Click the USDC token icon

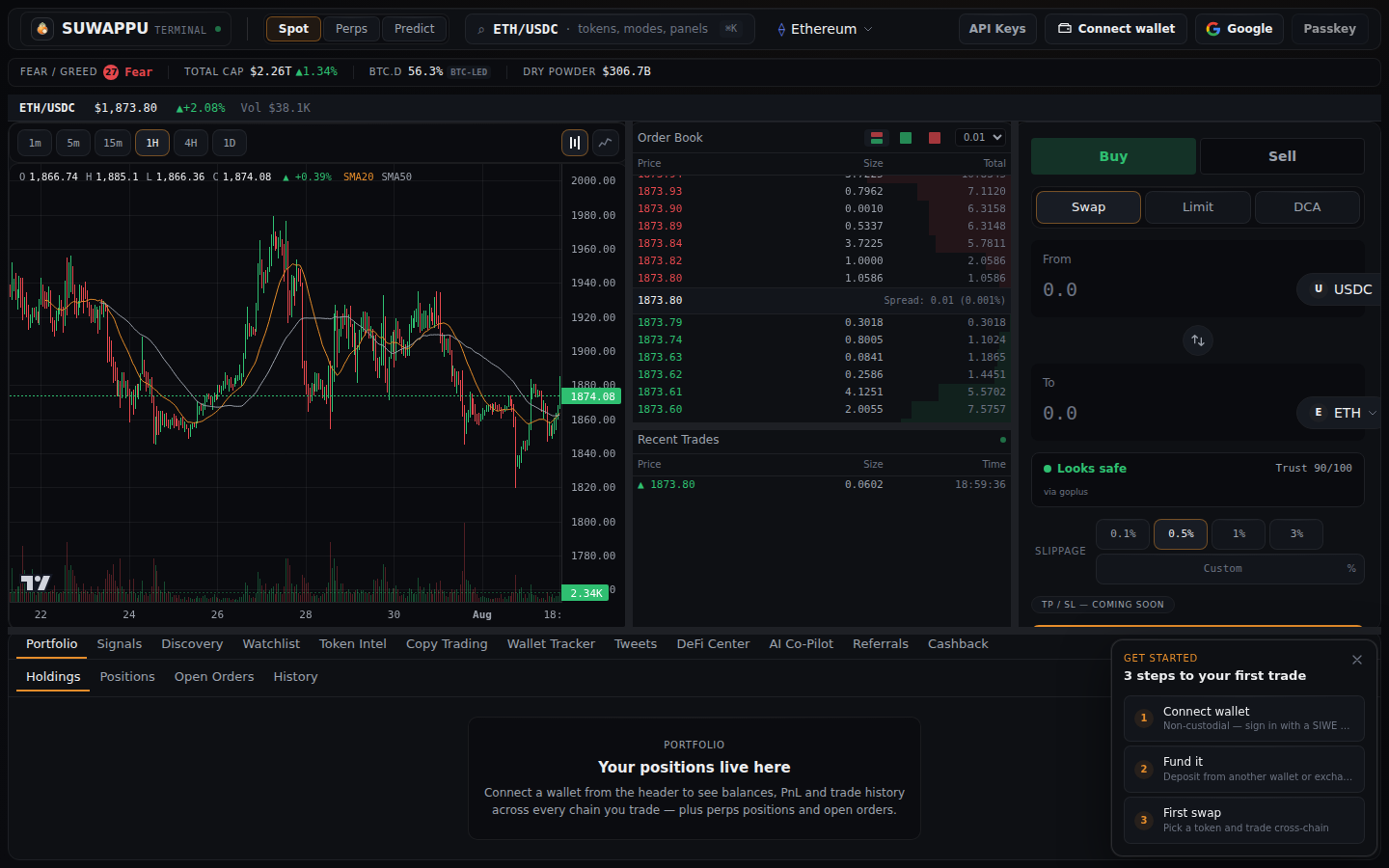point(1319,289)
